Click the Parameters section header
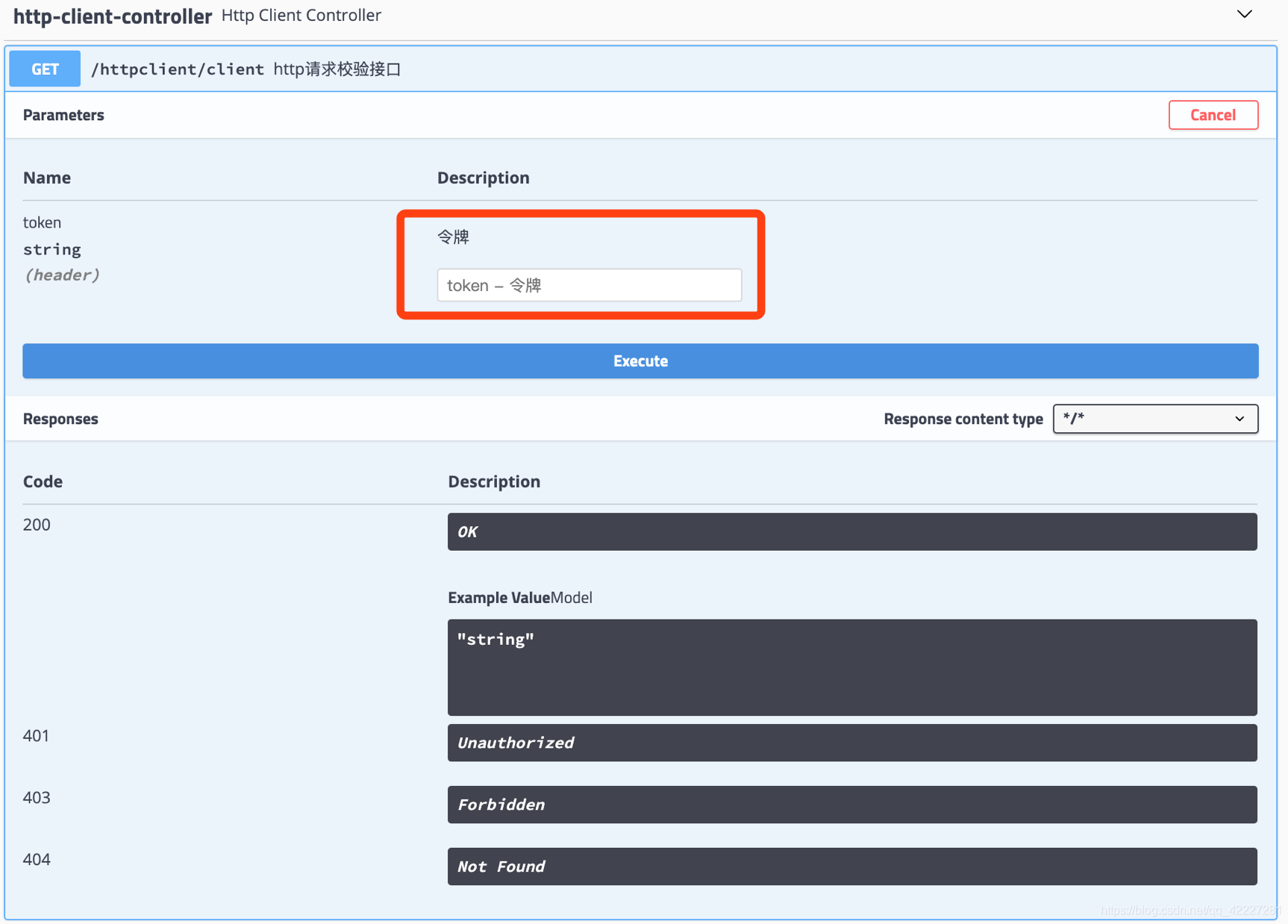 63,115
